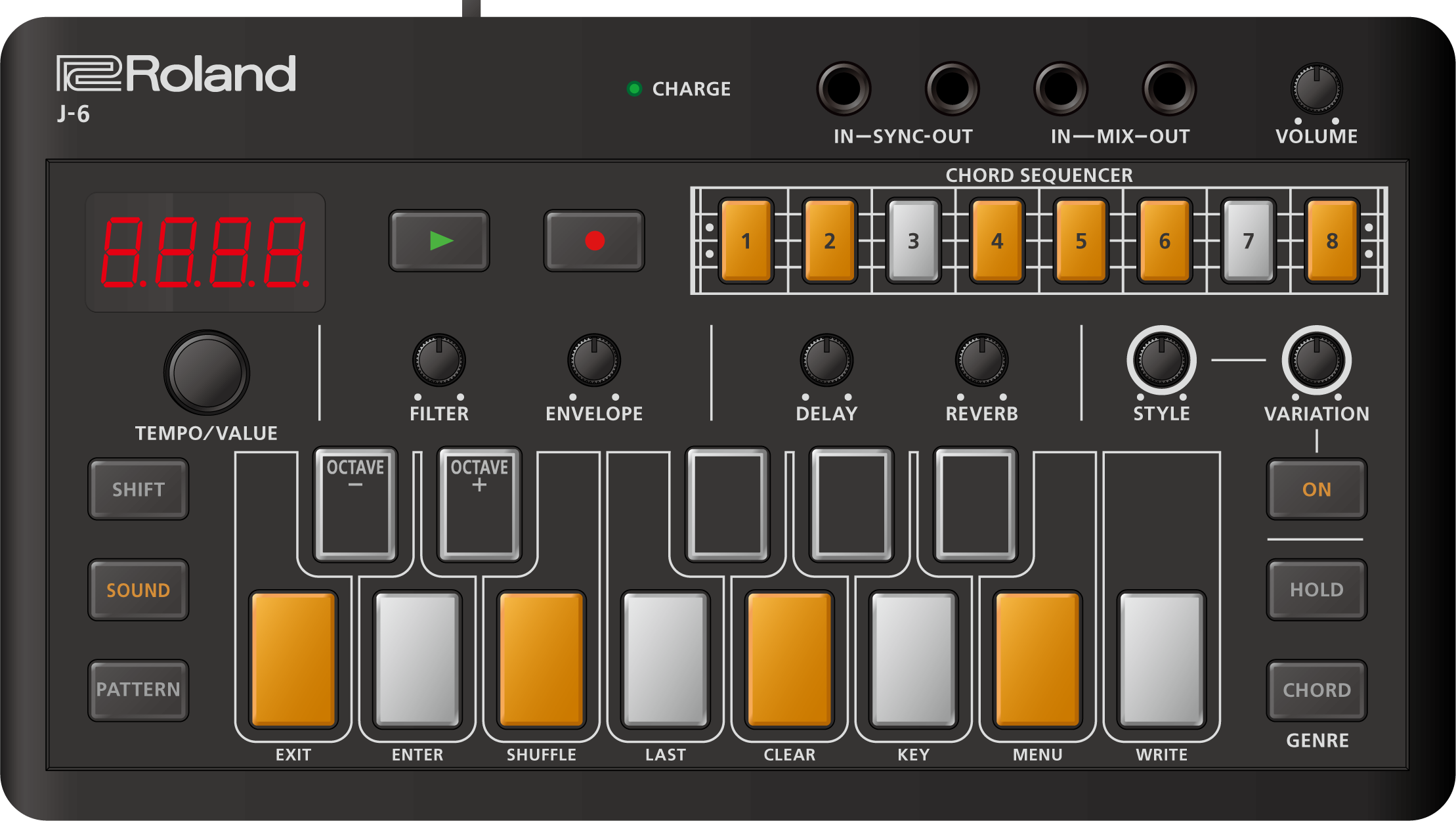Tap the black key above KEY and MENU
The image size is (1456, 821).
coord(975,504)
